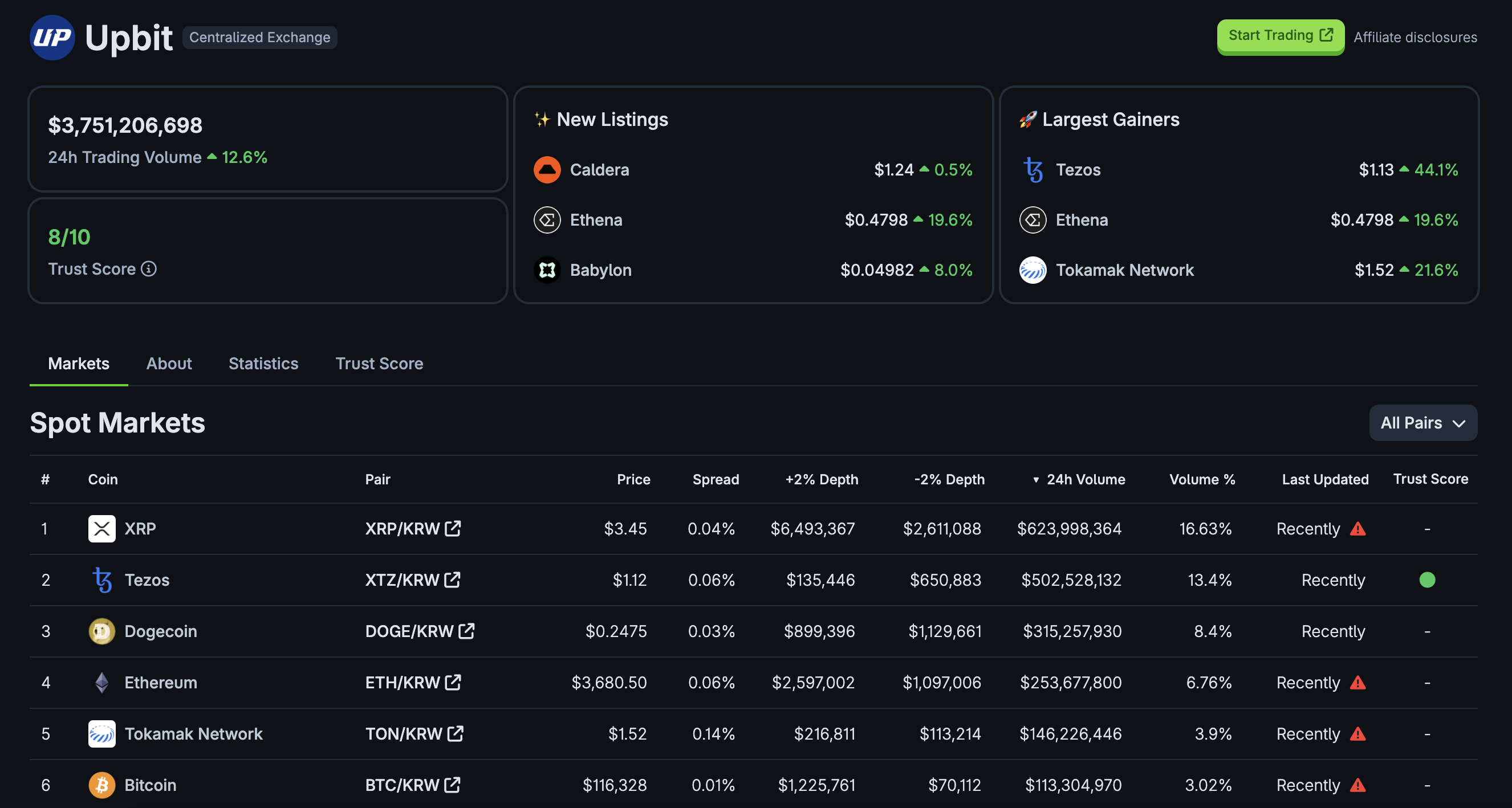Viewport: 1512px width, 808px height.
Task: Open the XTZ/KRW pair link
Action: 402,580
